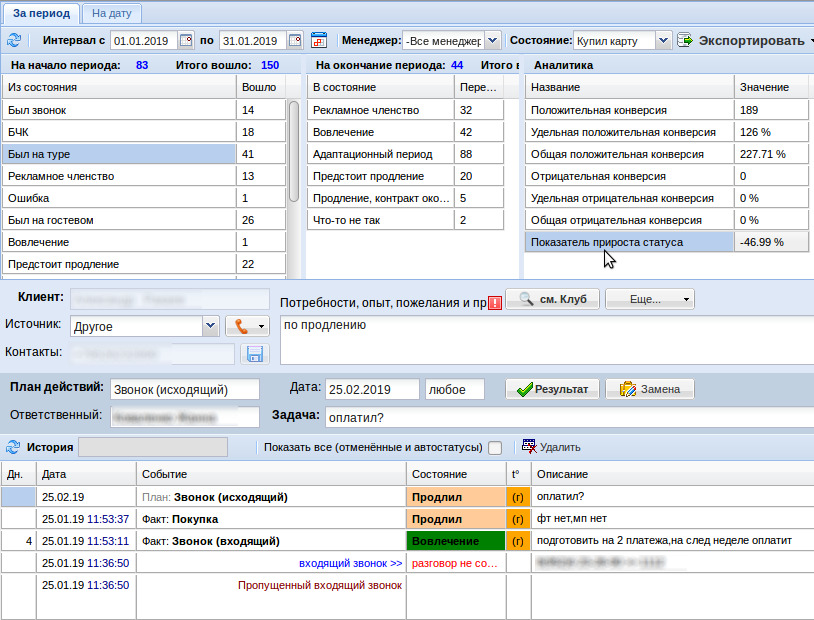Open the calendar picker for start date 01.01.2019

pos(185,40)
